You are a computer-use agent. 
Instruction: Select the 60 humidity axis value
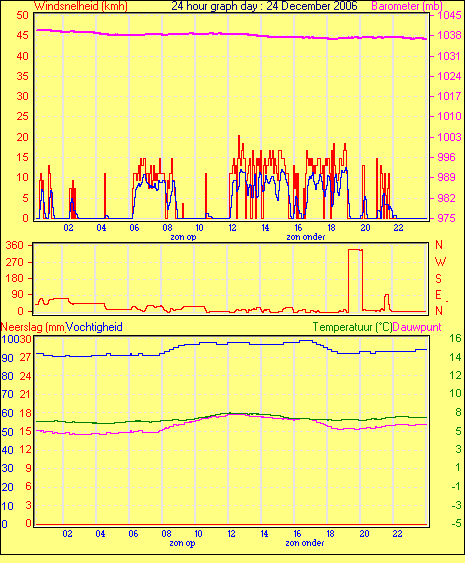coord(7,413)
